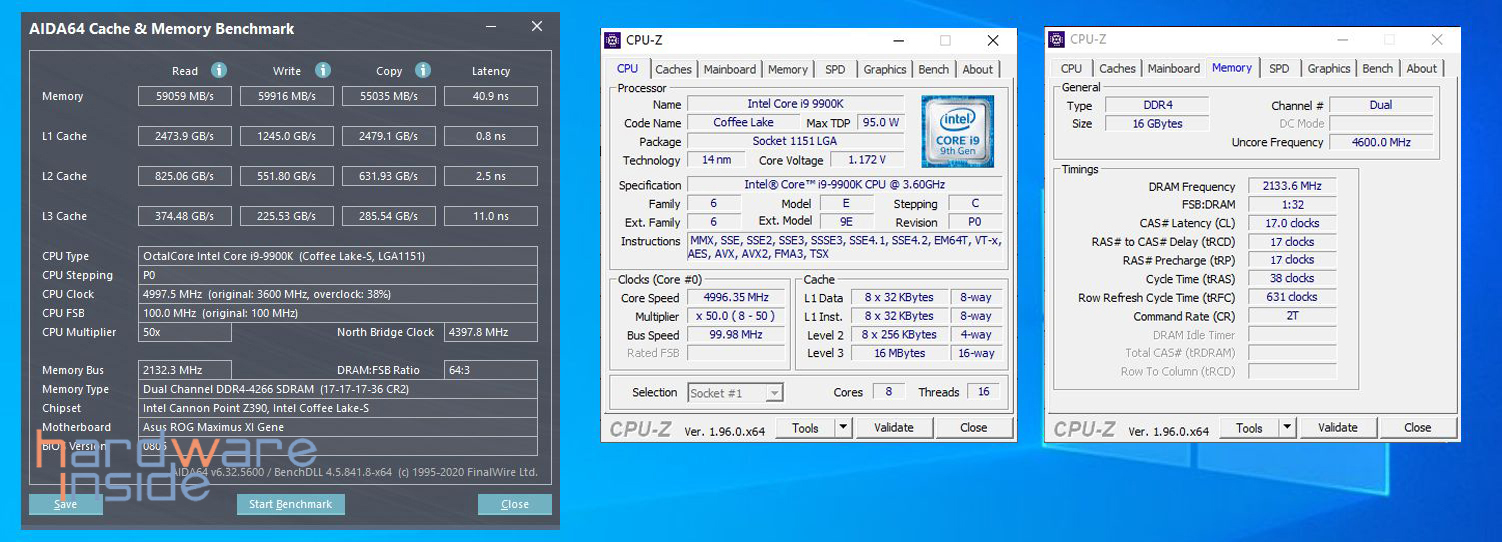The width and height of the screenshot is (1502, 542).
Task: Click Tools button in left CPU-Z
Action: tap(805, 427)
